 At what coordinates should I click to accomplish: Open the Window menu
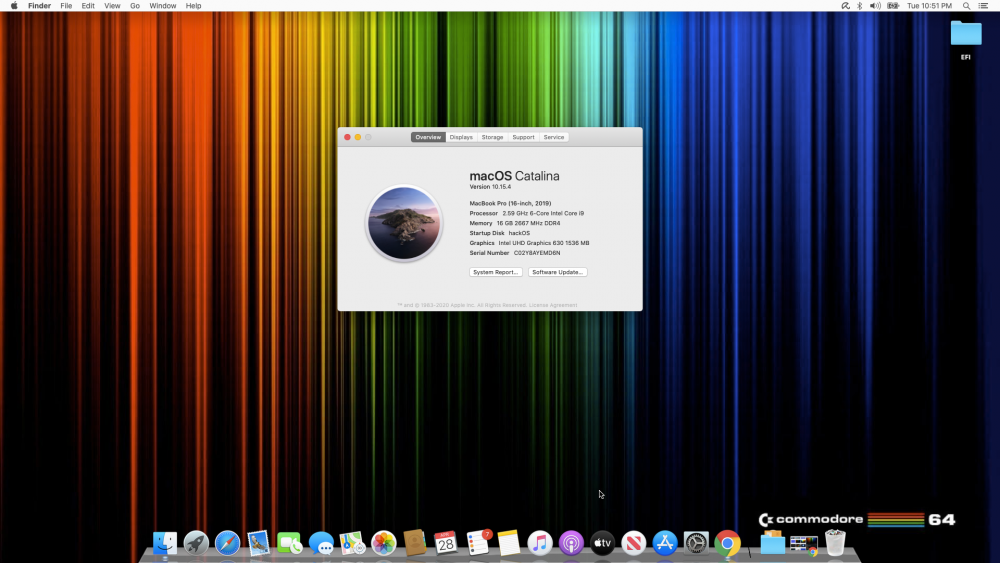(163, 6)
